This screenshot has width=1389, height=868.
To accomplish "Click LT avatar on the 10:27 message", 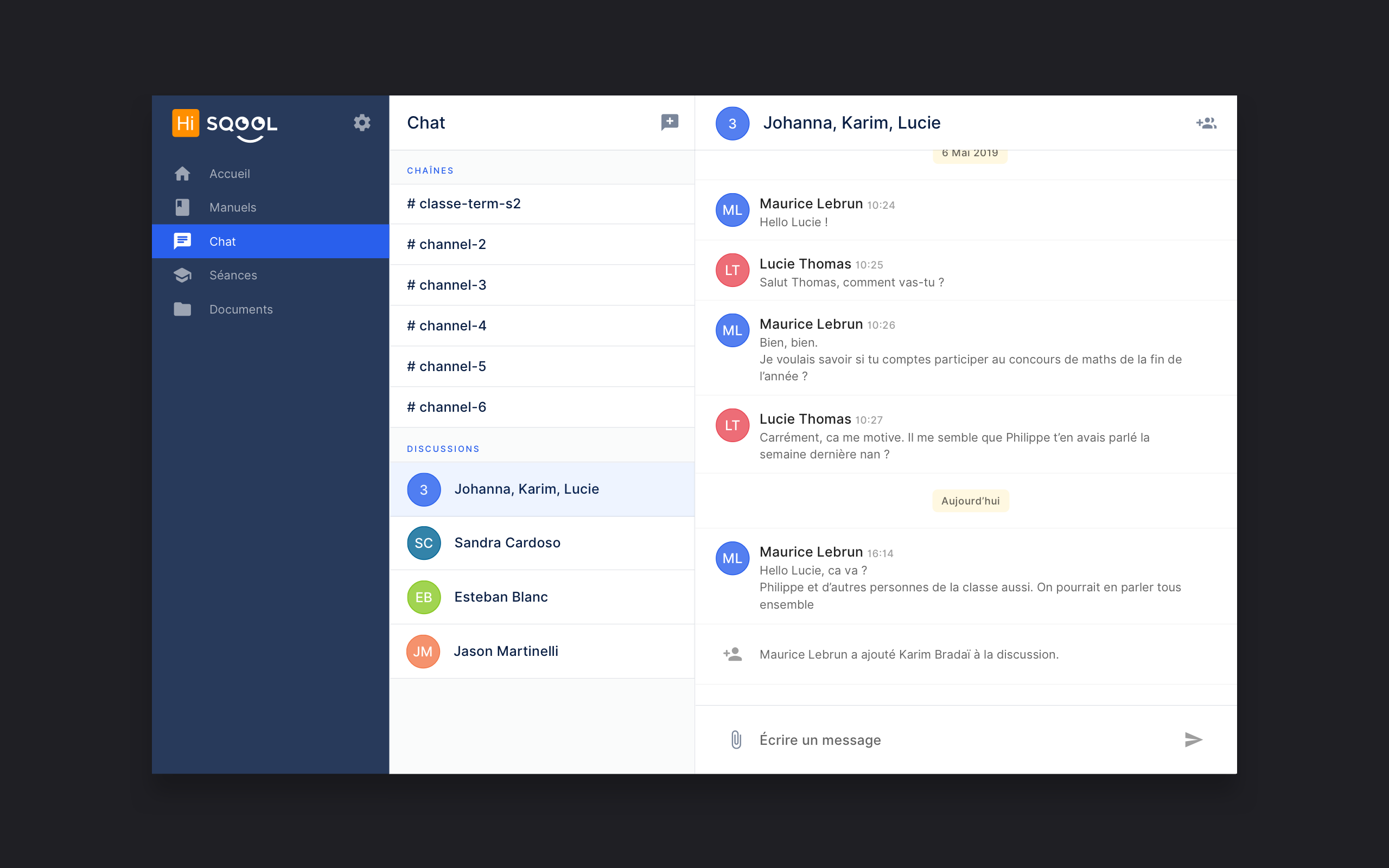I will click(732, 425).
